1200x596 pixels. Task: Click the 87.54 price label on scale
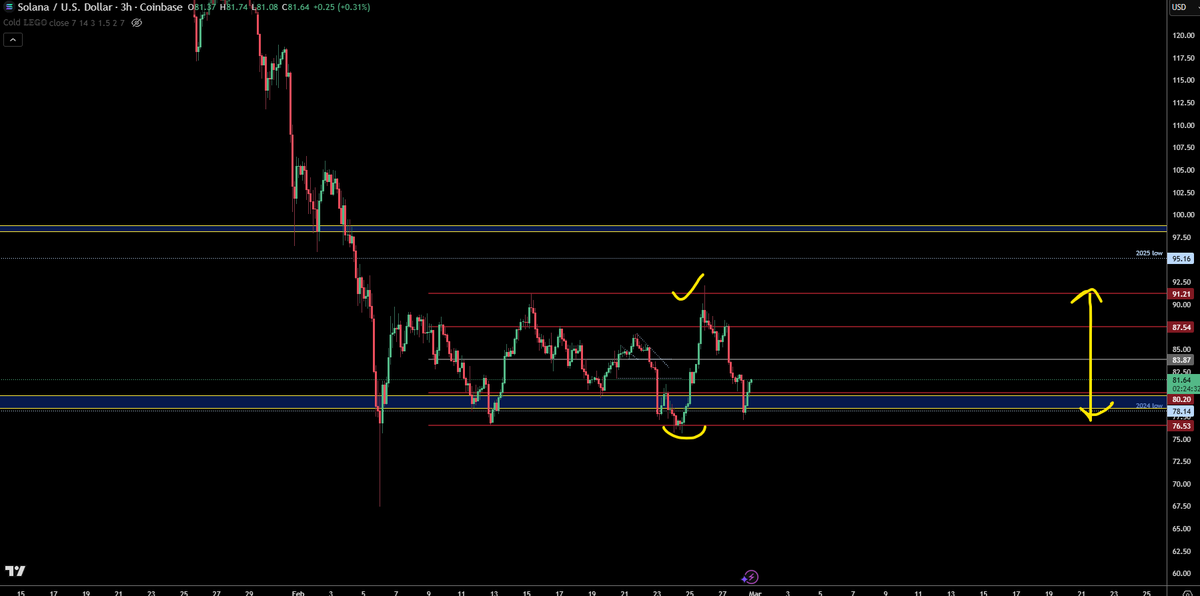tap(1180, 327)
